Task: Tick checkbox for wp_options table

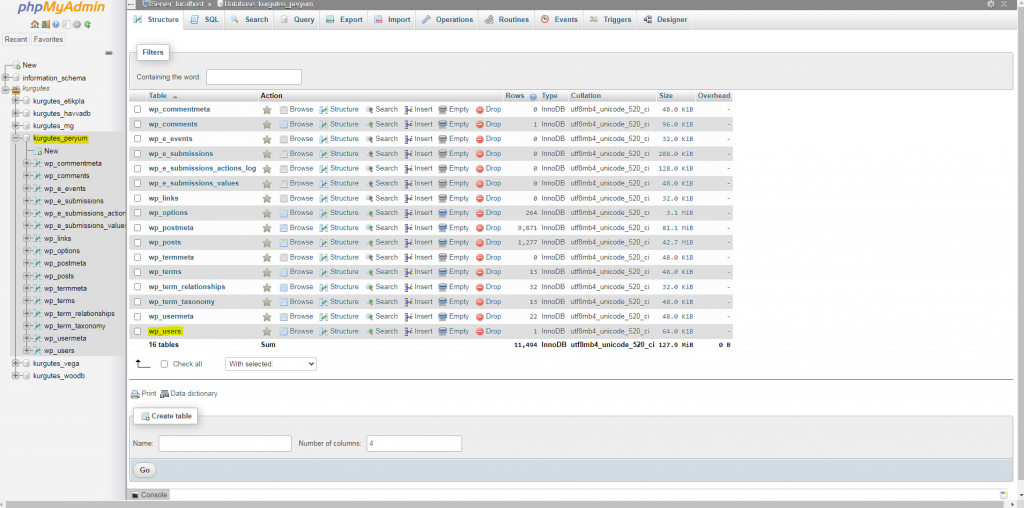Action: tap(137, 213)
